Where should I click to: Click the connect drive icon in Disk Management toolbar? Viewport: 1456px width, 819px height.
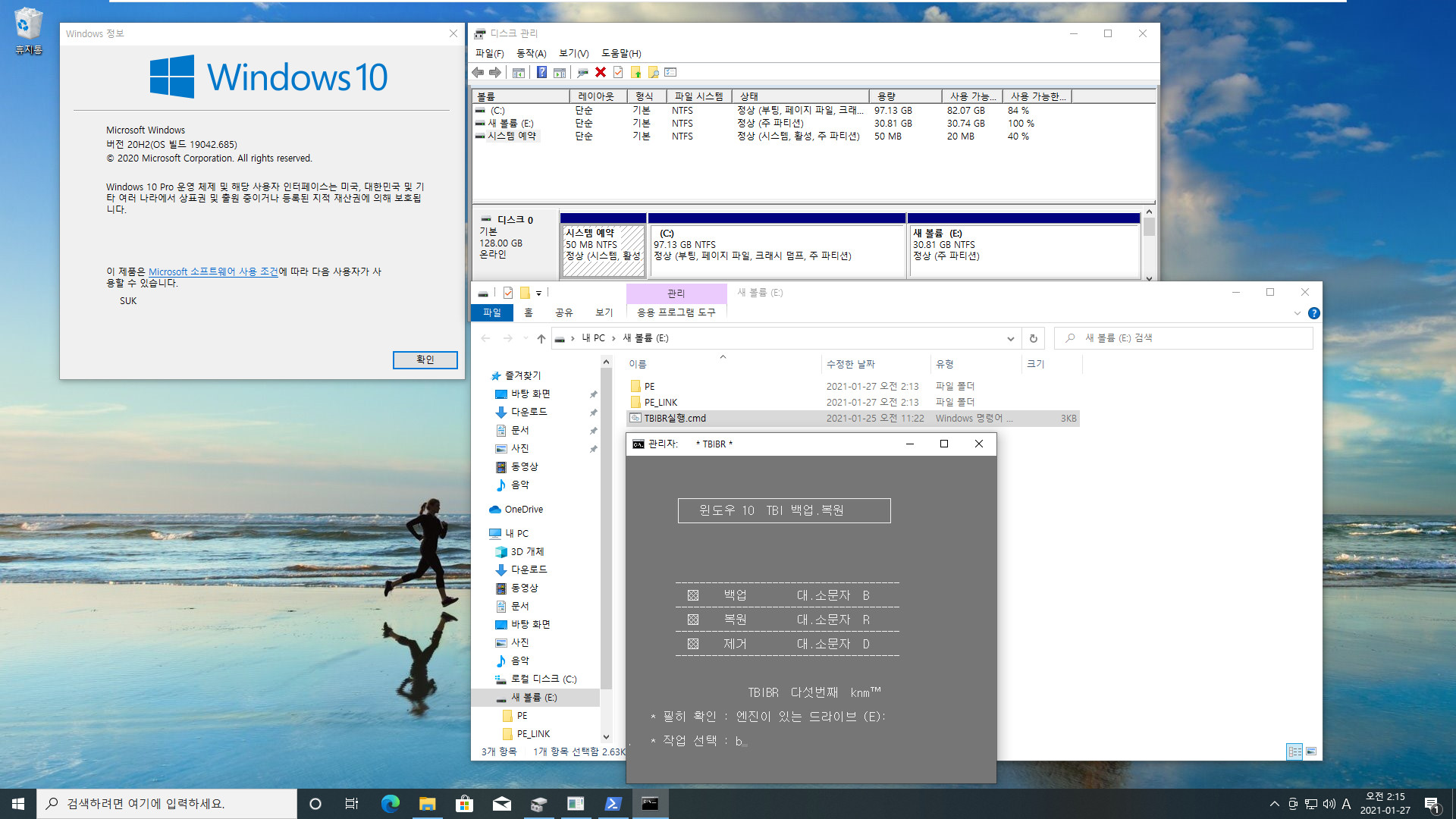point(582,72)
